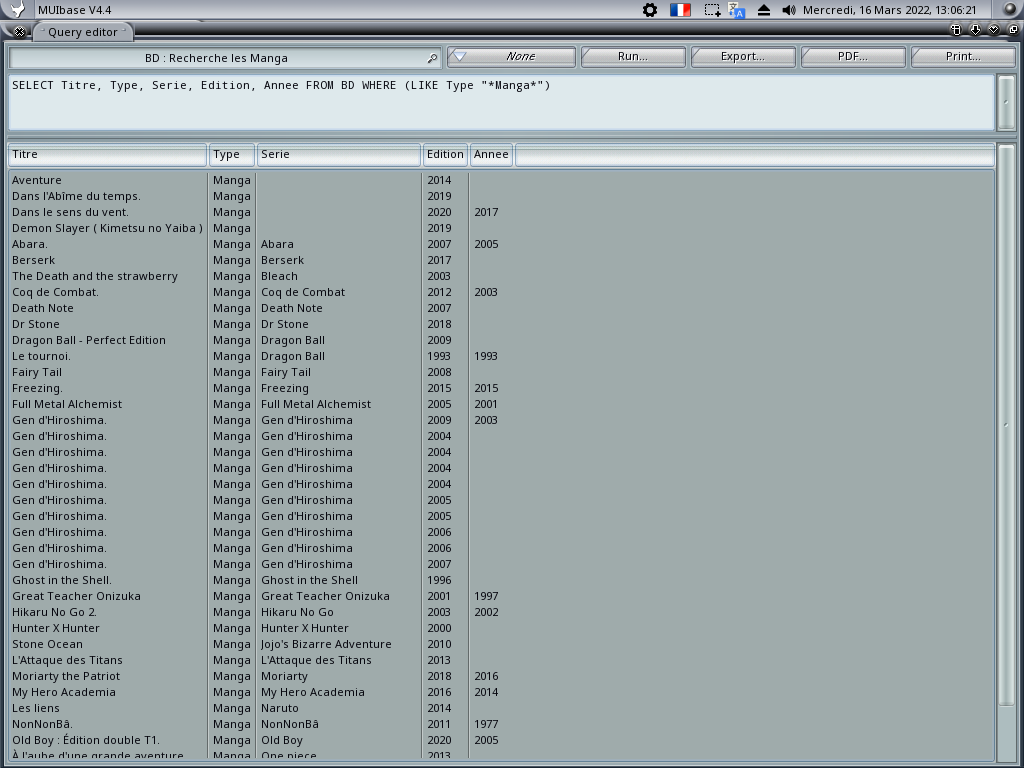Click the speaker volume icon
Viewport: 1024px width, 768px height.
pos(789,10)
